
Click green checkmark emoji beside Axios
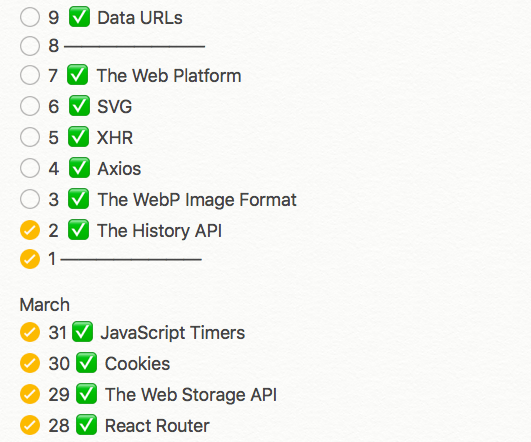[x=79, y=168]
